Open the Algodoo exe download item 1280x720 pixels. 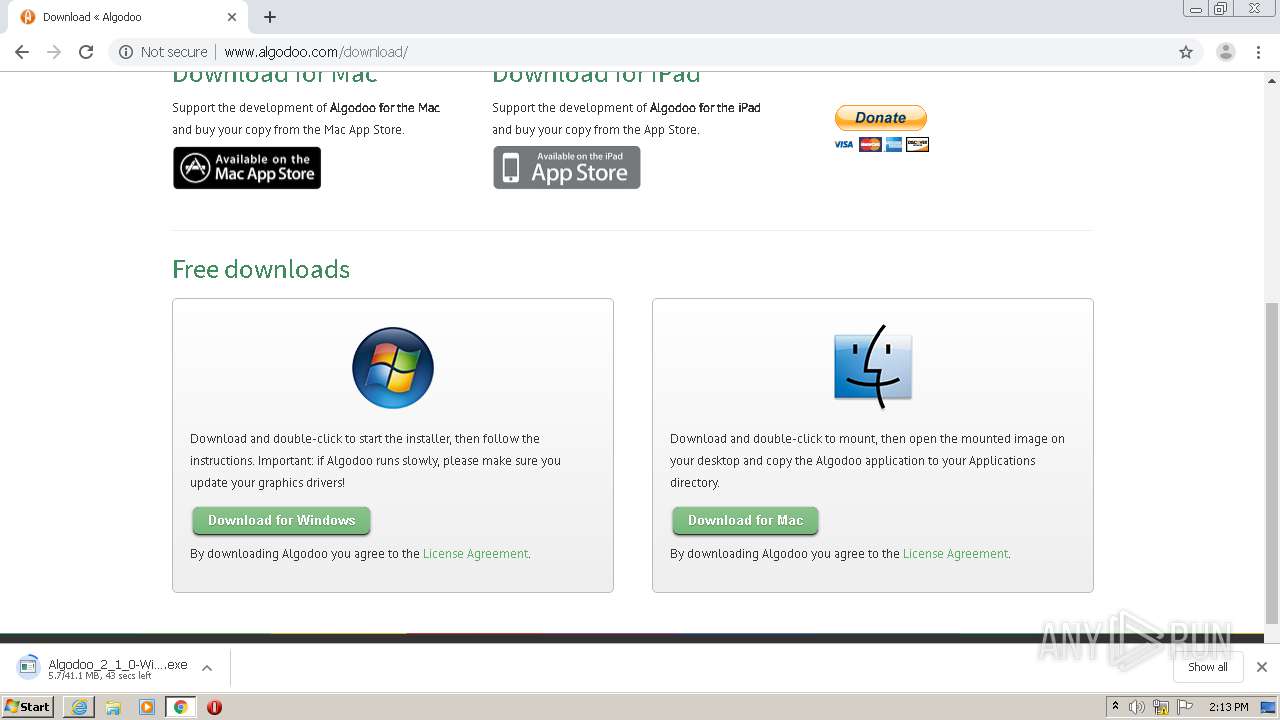[103, 668]
